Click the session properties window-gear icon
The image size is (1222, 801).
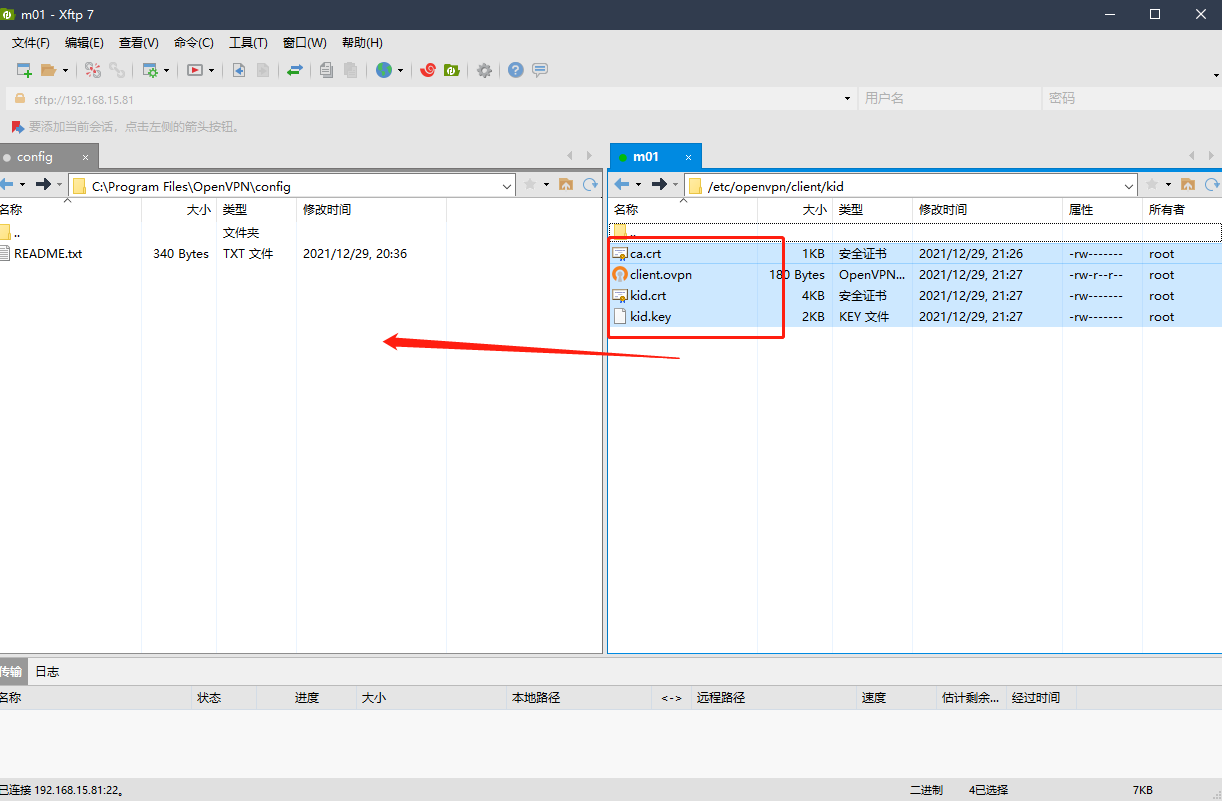click(x=150, y=70)
